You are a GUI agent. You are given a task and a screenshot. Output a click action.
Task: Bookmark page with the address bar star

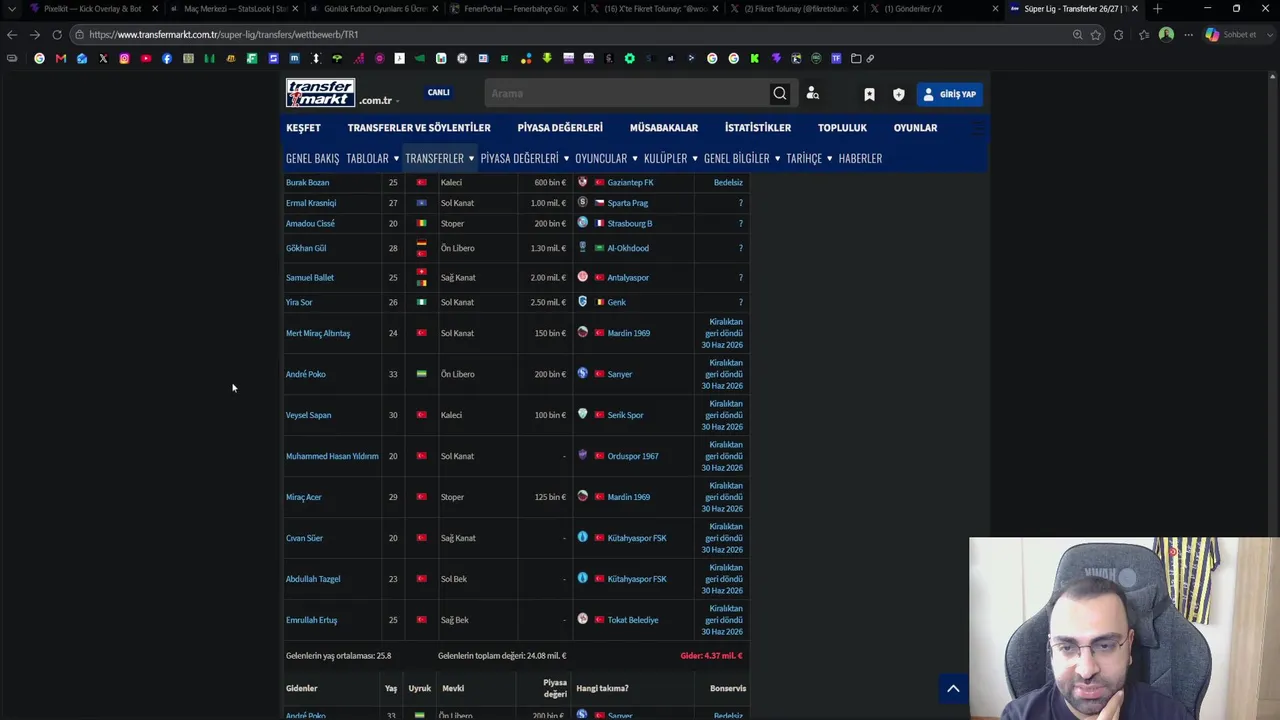pos(1096,34)
